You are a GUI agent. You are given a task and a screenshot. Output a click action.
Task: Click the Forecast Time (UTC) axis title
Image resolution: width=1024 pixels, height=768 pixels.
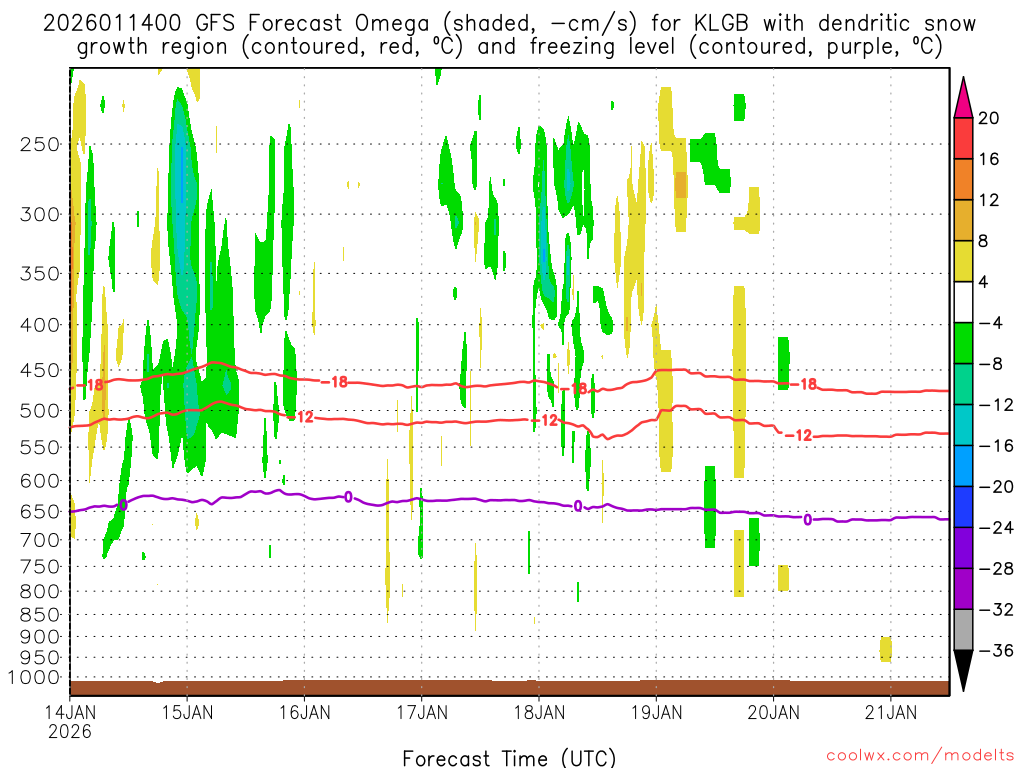[509, 758]
